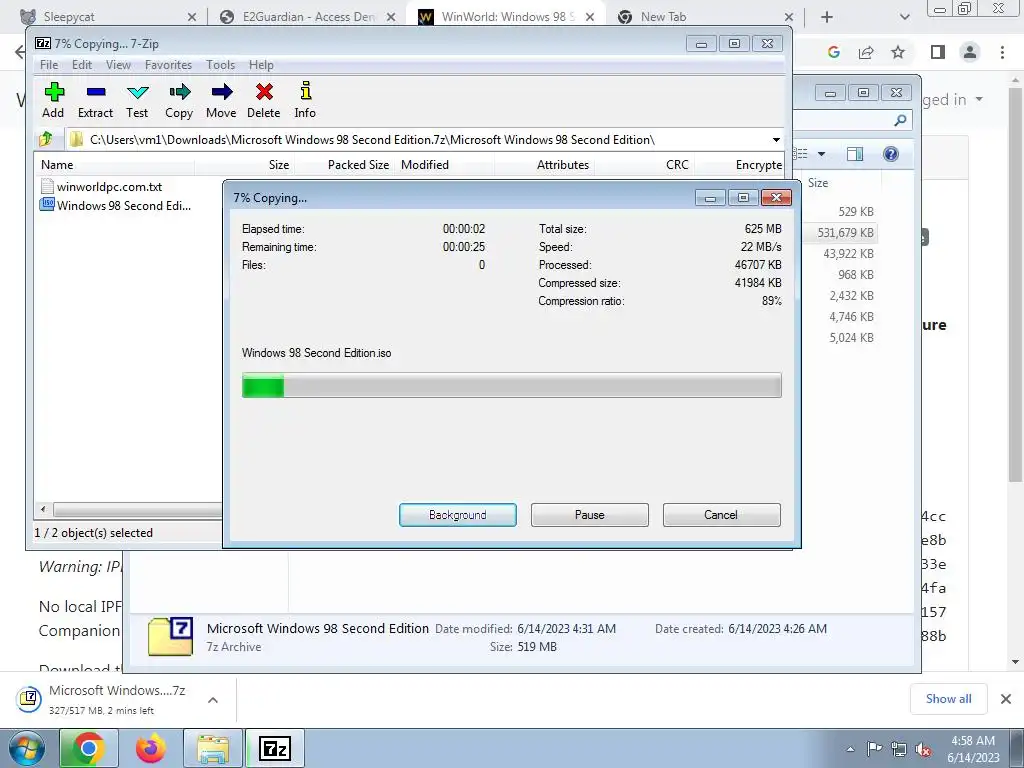
Task: Bookmark this page star icon
Action: (x=898, y=52)
